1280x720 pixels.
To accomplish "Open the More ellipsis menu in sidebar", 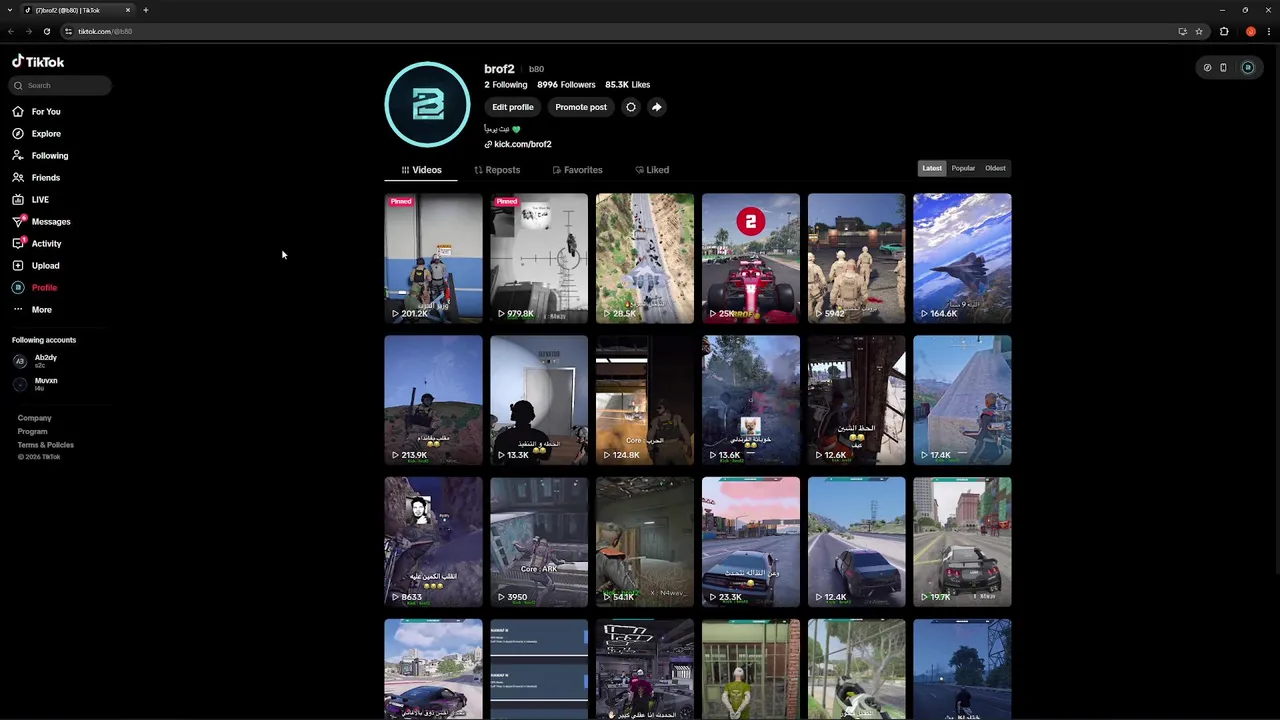I will pyautogui.click(x=18, y=309).
